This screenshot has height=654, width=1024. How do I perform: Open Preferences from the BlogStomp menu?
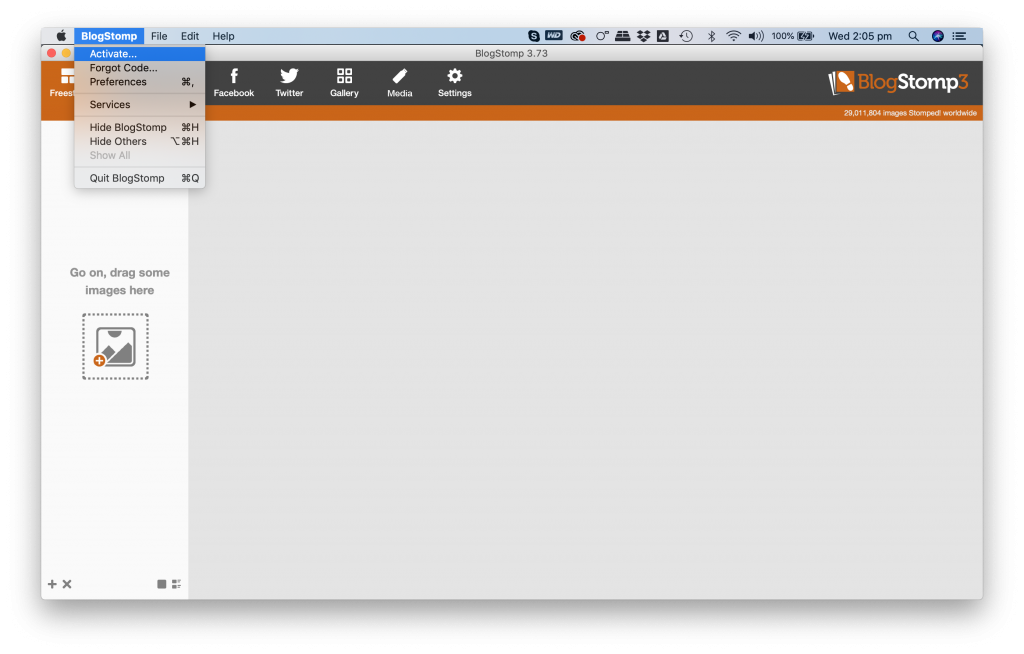coord(140,82)
